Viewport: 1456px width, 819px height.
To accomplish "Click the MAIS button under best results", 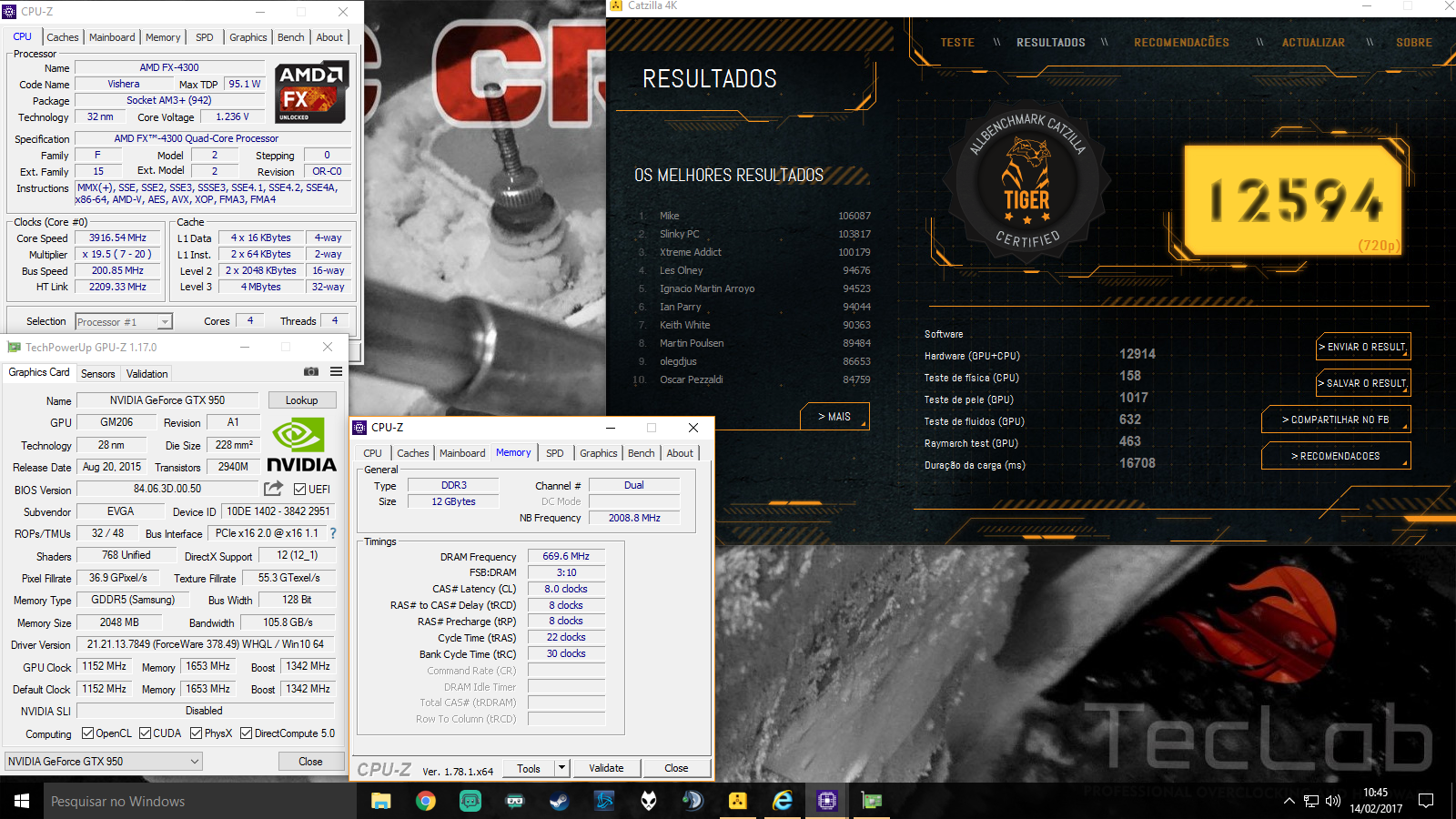I will click(x=834, y=416).
